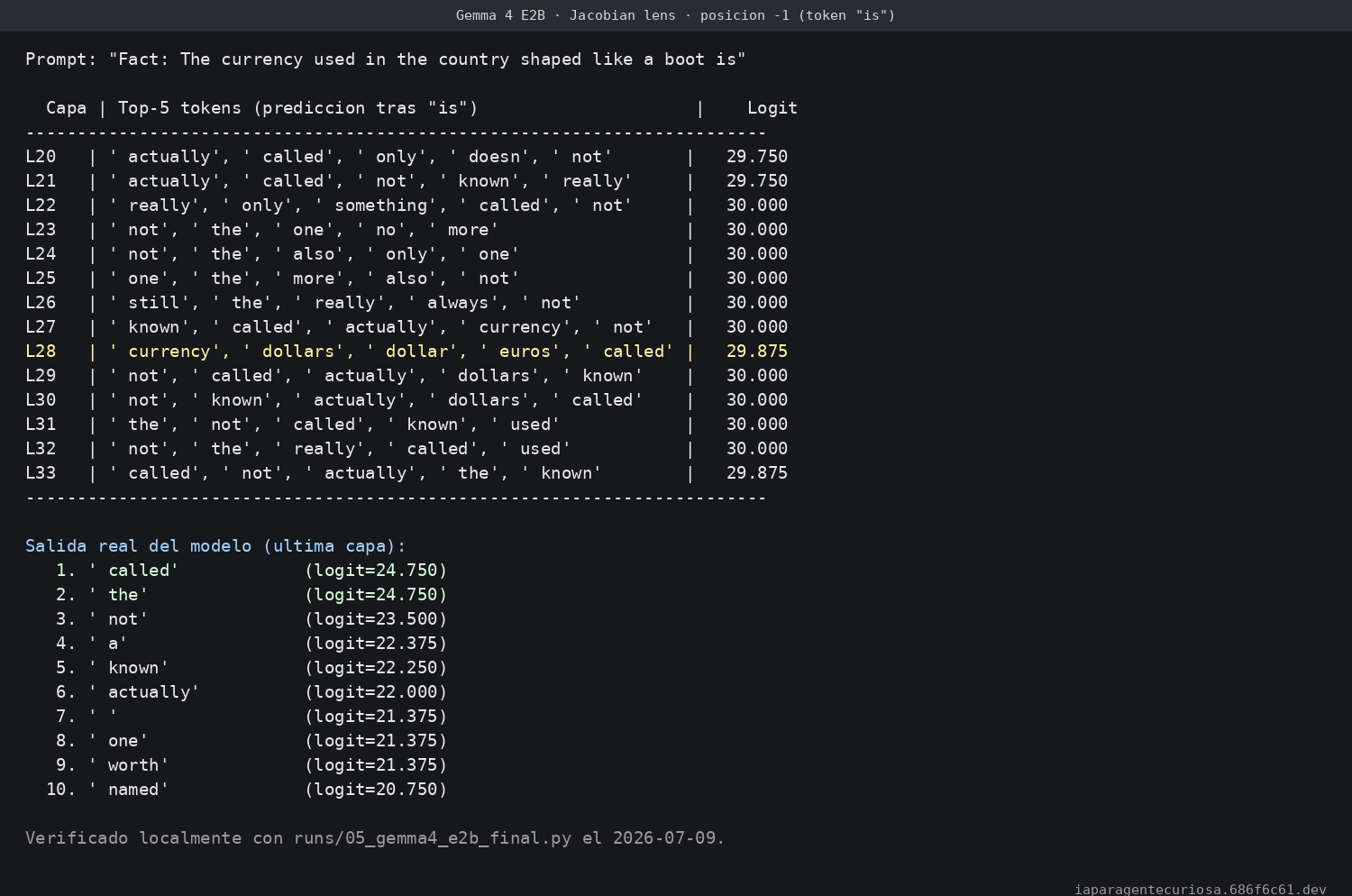Click the title bar text Gemma 4 E2B
Viewport: 1352px width, 896px height.
pyautogui.click(x=500, y=15)
